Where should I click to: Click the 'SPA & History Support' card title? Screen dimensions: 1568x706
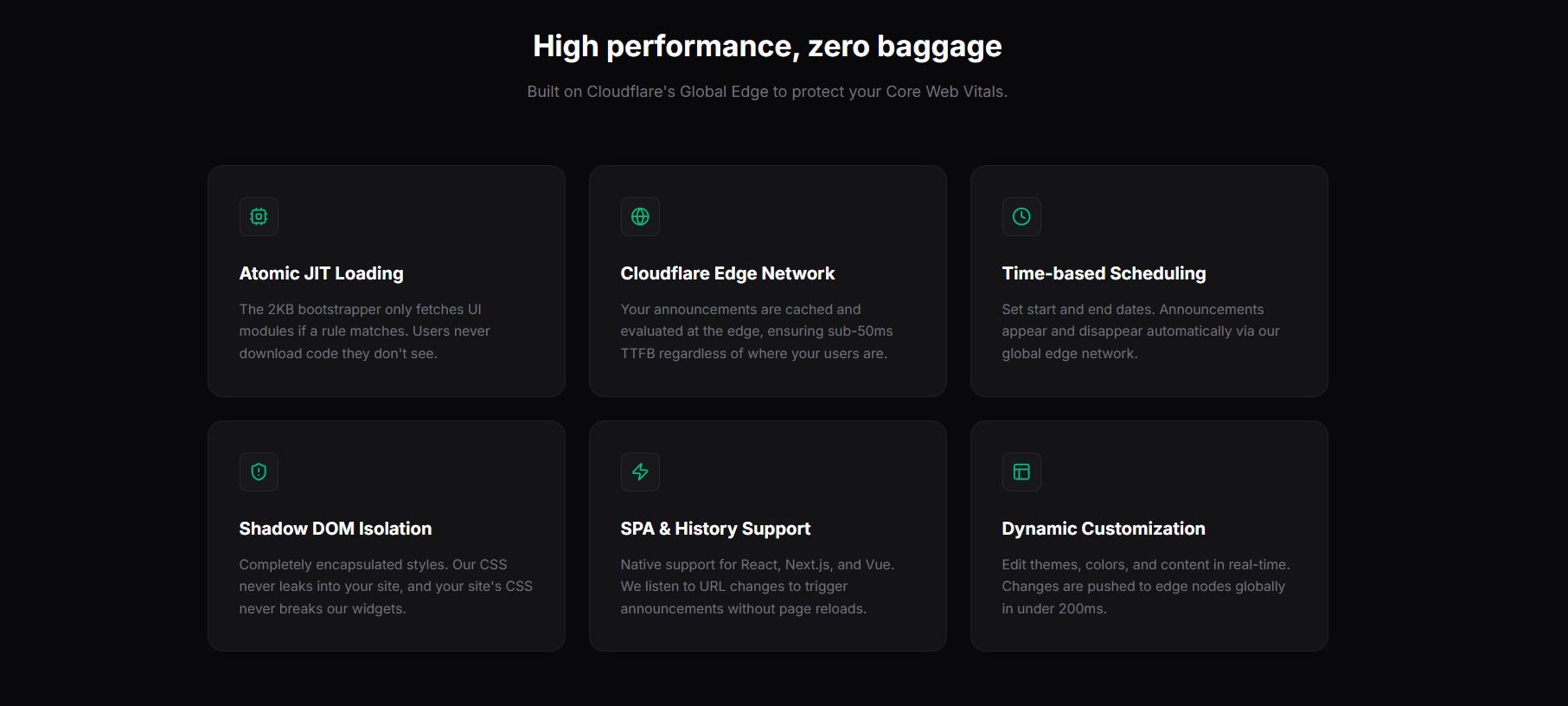click(715, 529)
